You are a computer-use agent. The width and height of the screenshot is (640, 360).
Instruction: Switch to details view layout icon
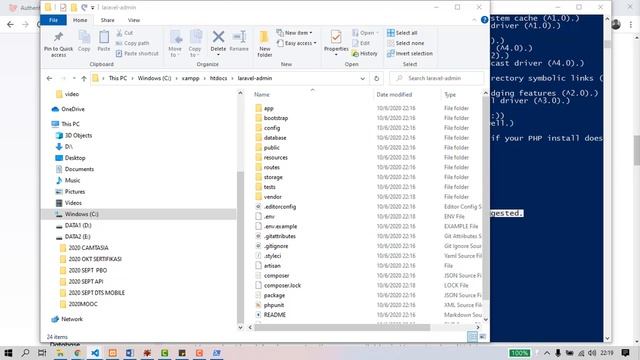point(472,336)
